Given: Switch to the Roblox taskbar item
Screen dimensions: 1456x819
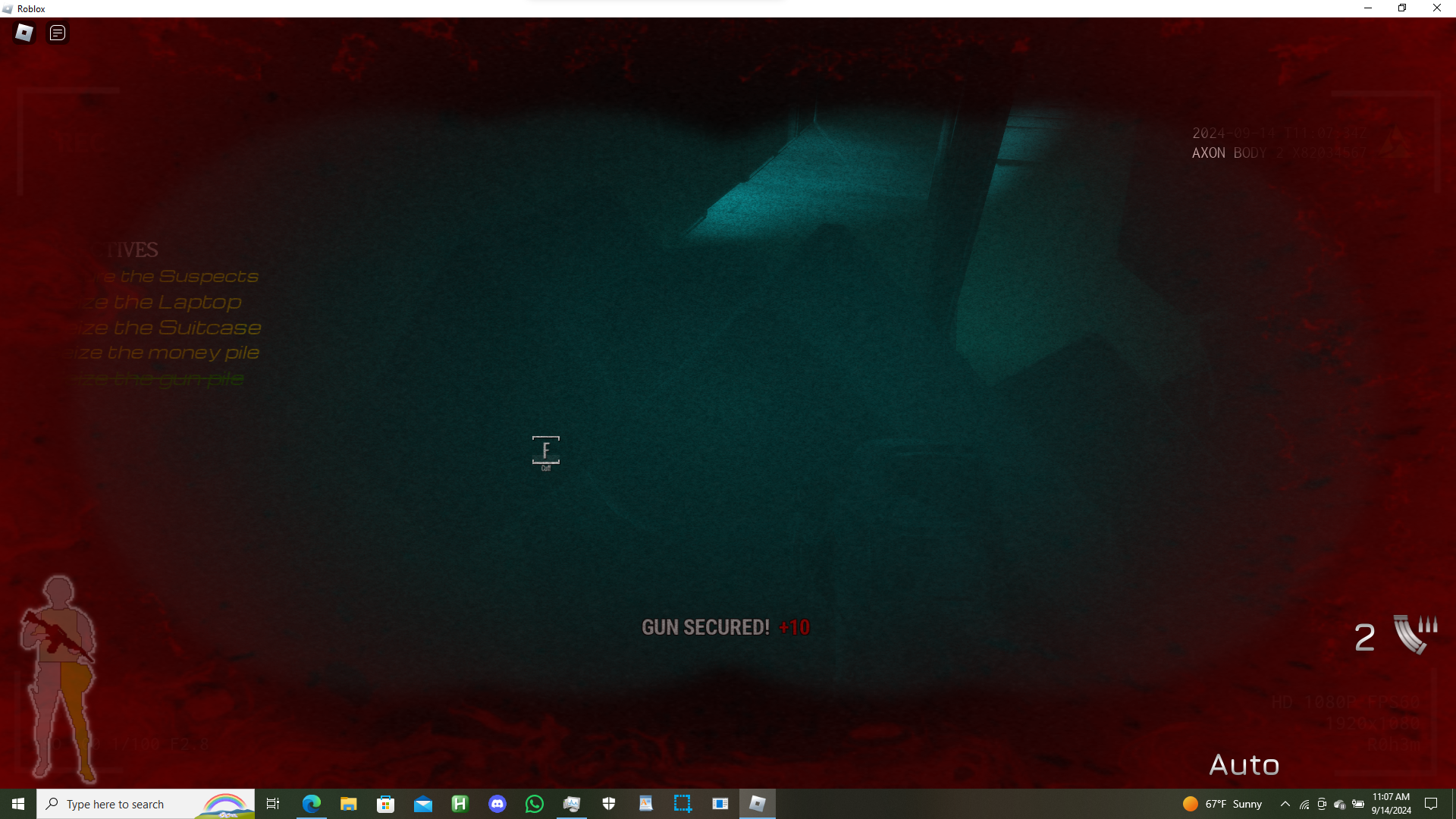Looking at the screenshot, I should [757, 804].
